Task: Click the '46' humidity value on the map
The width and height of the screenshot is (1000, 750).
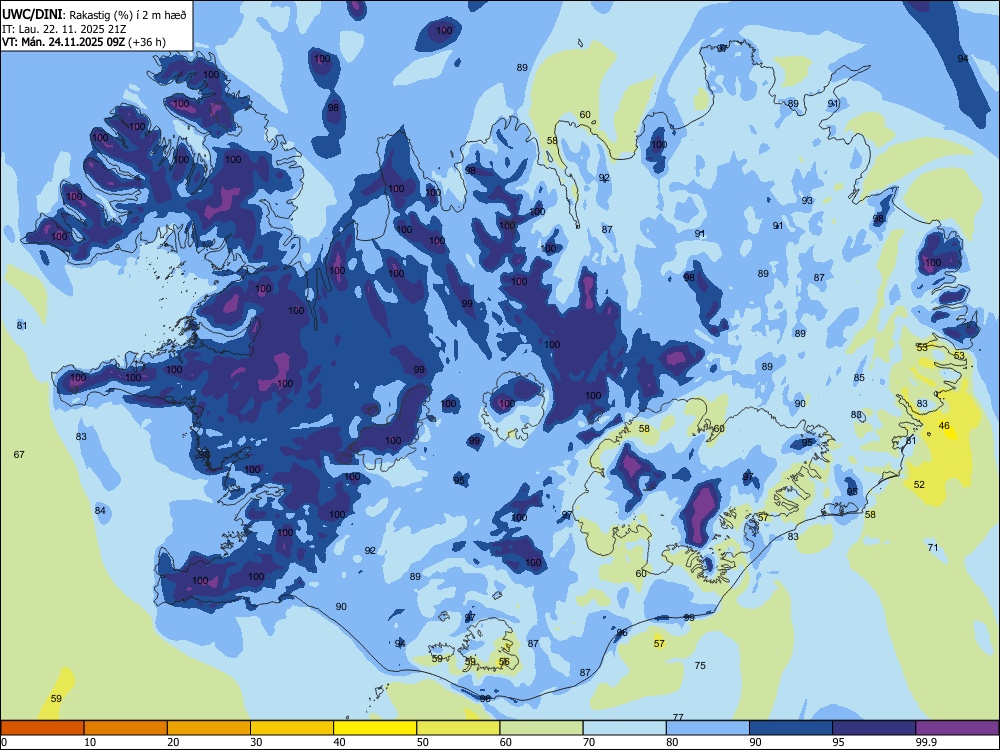Action: pyautogui.click(x=945, y=425)
